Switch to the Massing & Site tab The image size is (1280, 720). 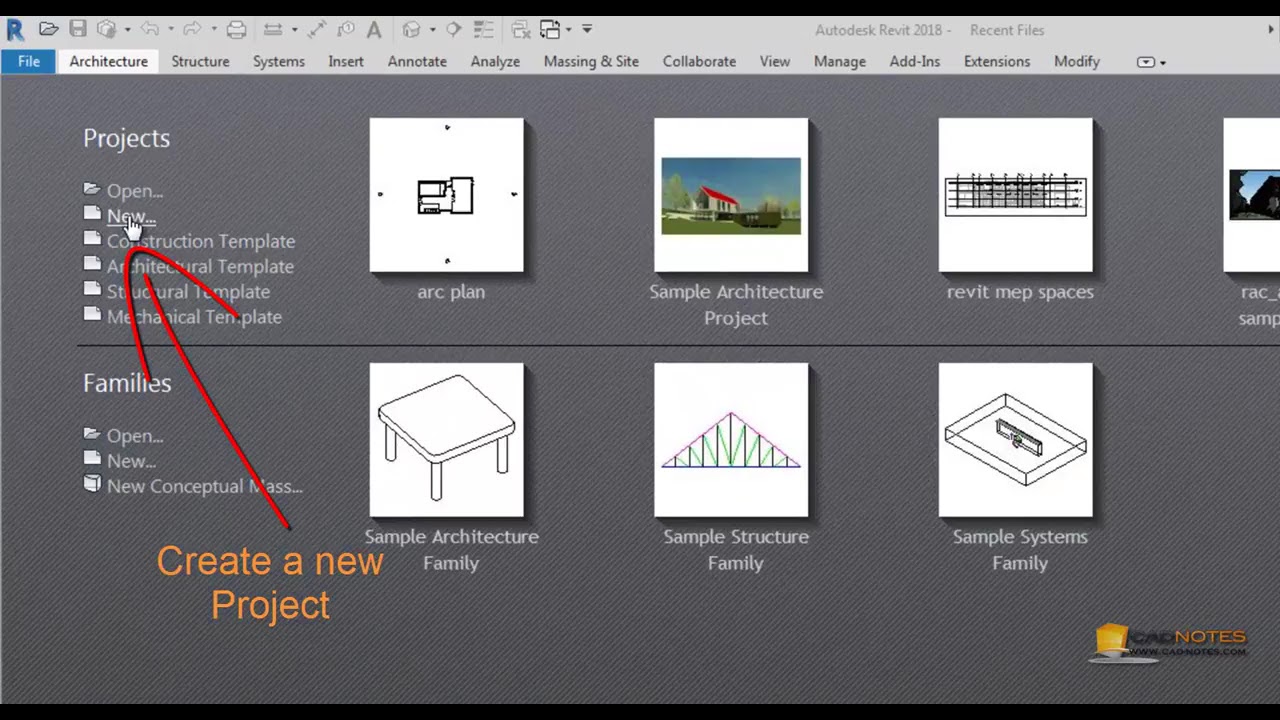click(x=591, y=61)
